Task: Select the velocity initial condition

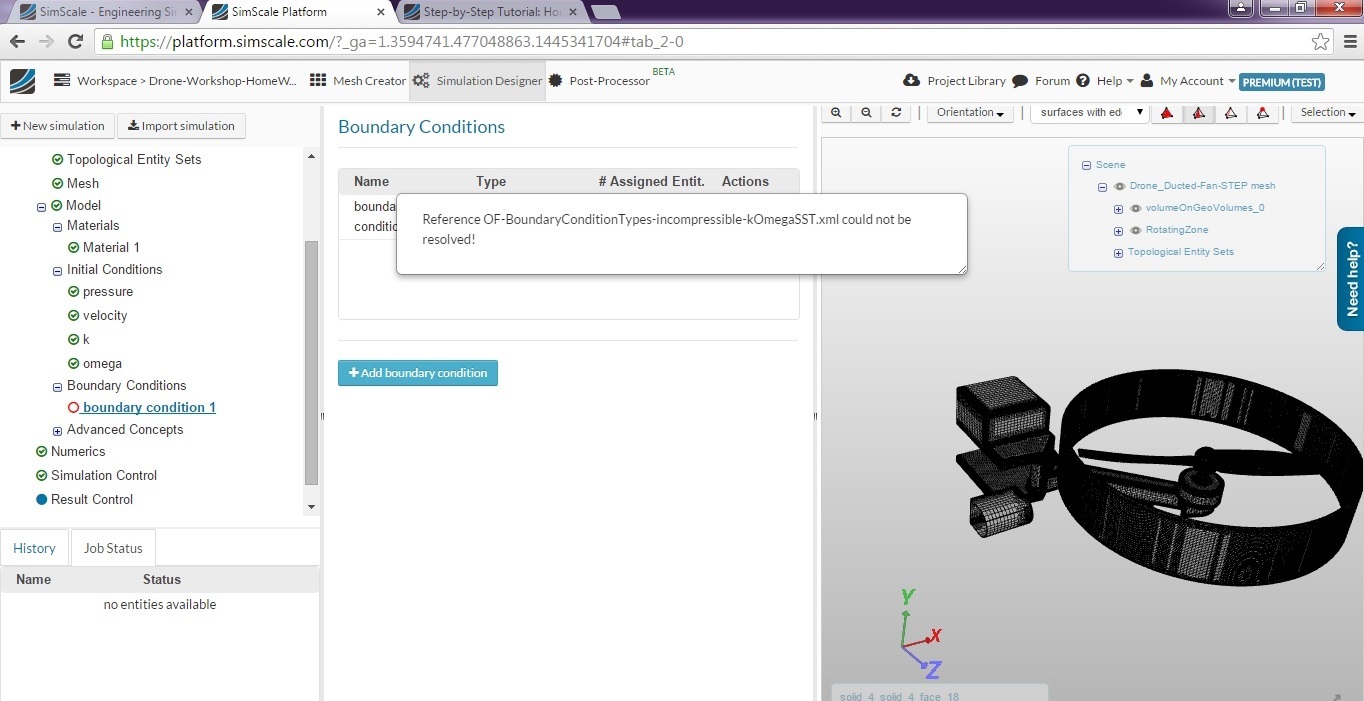Action: 105,316
